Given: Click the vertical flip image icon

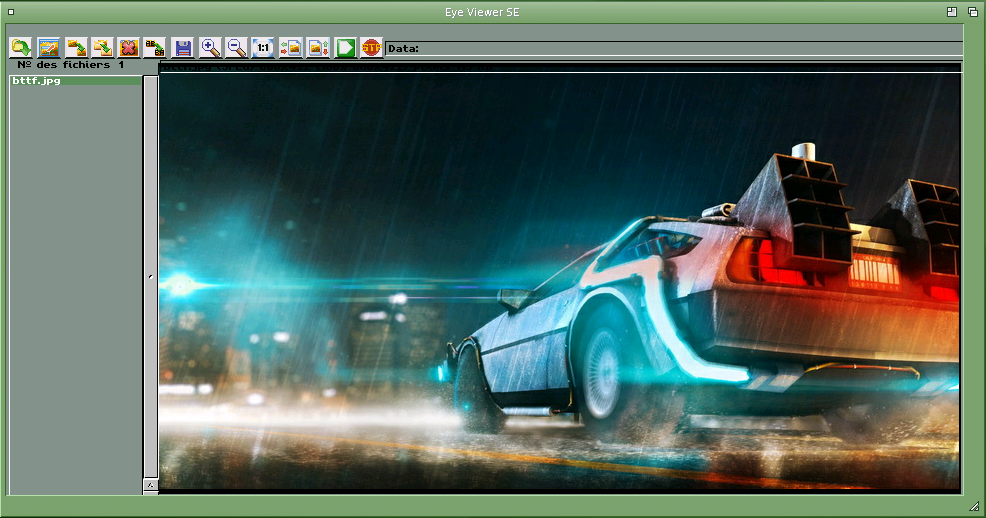Looking at the screenshot, I should click(318, 48).
